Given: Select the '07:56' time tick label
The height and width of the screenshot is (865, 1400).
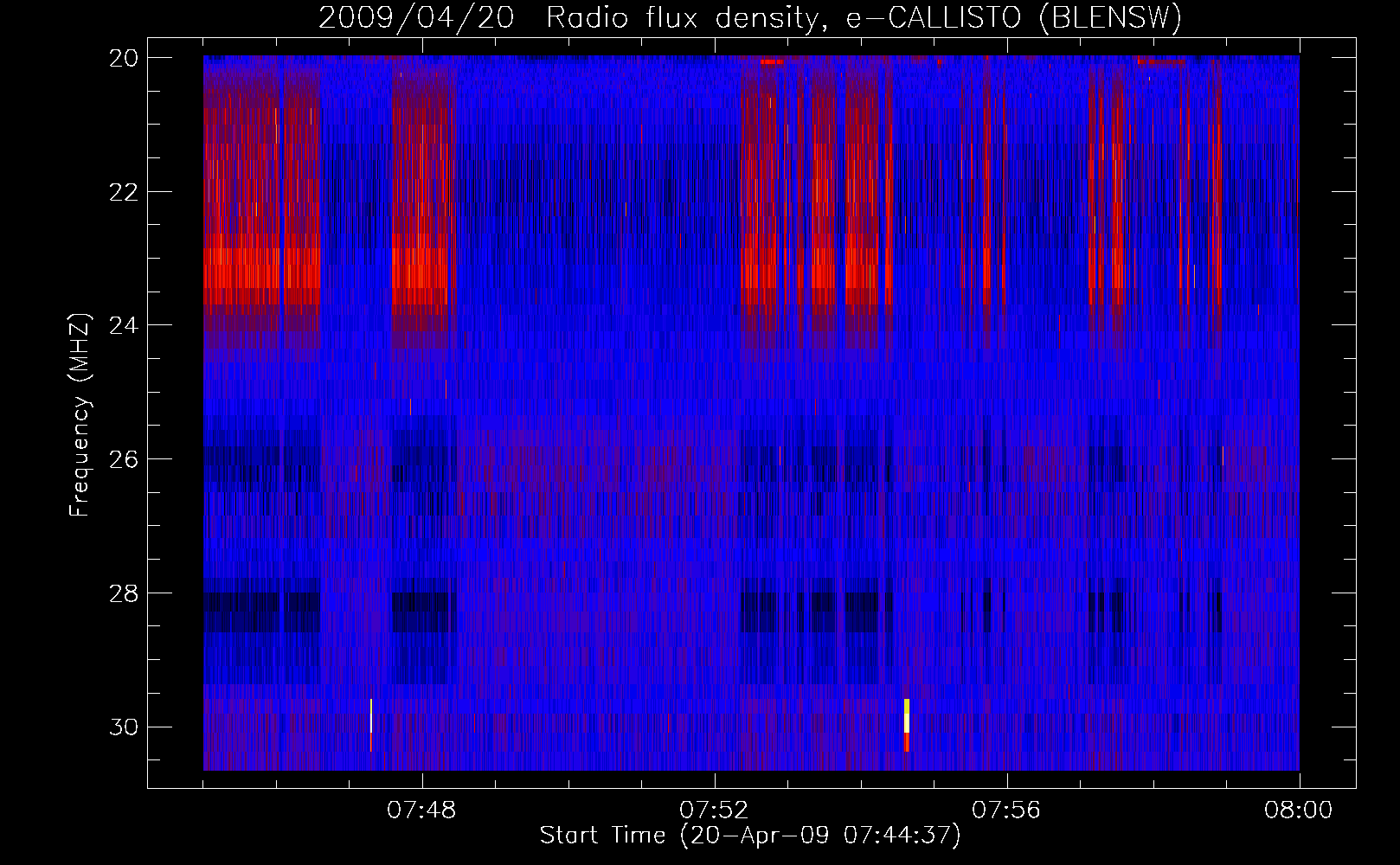Looking at the screenshot, I should (x=1007, y=811).
